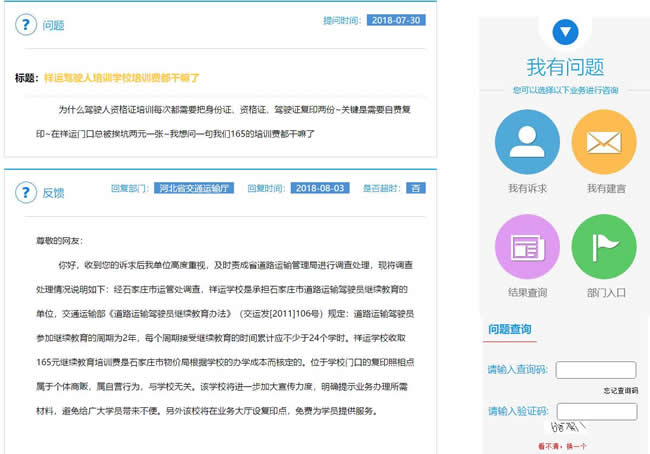This screenshot has height=454, width=650.
Task: Click the 看不清，换一个 link
Action: pos(562,447)
